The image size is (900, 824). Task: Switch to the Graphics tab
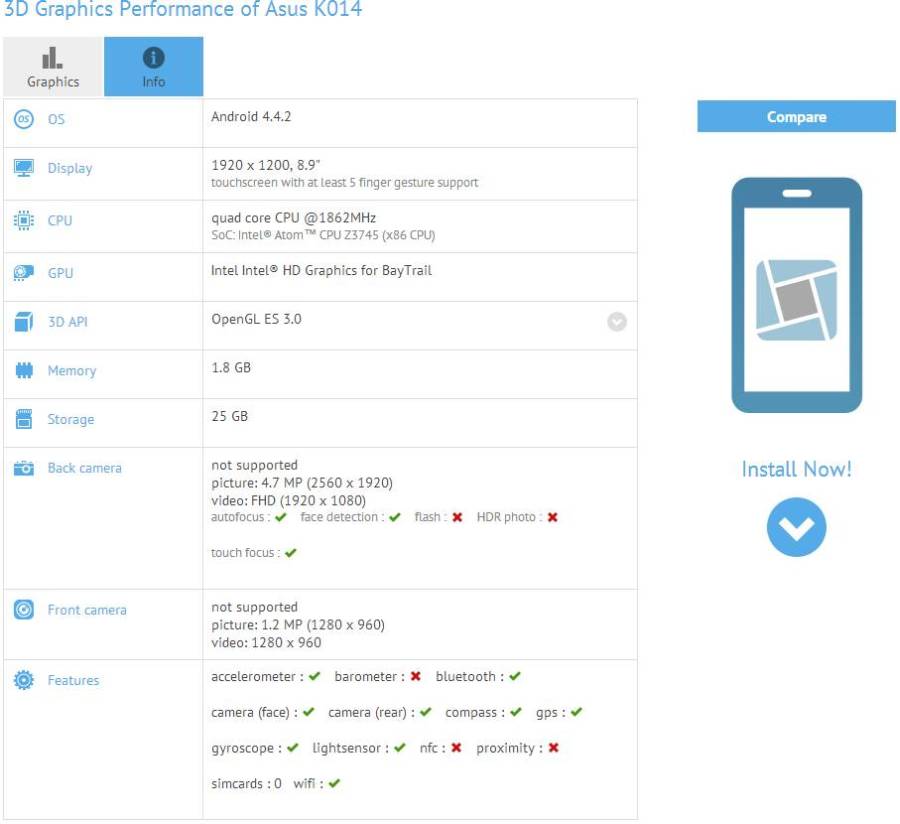click(53, 67)
